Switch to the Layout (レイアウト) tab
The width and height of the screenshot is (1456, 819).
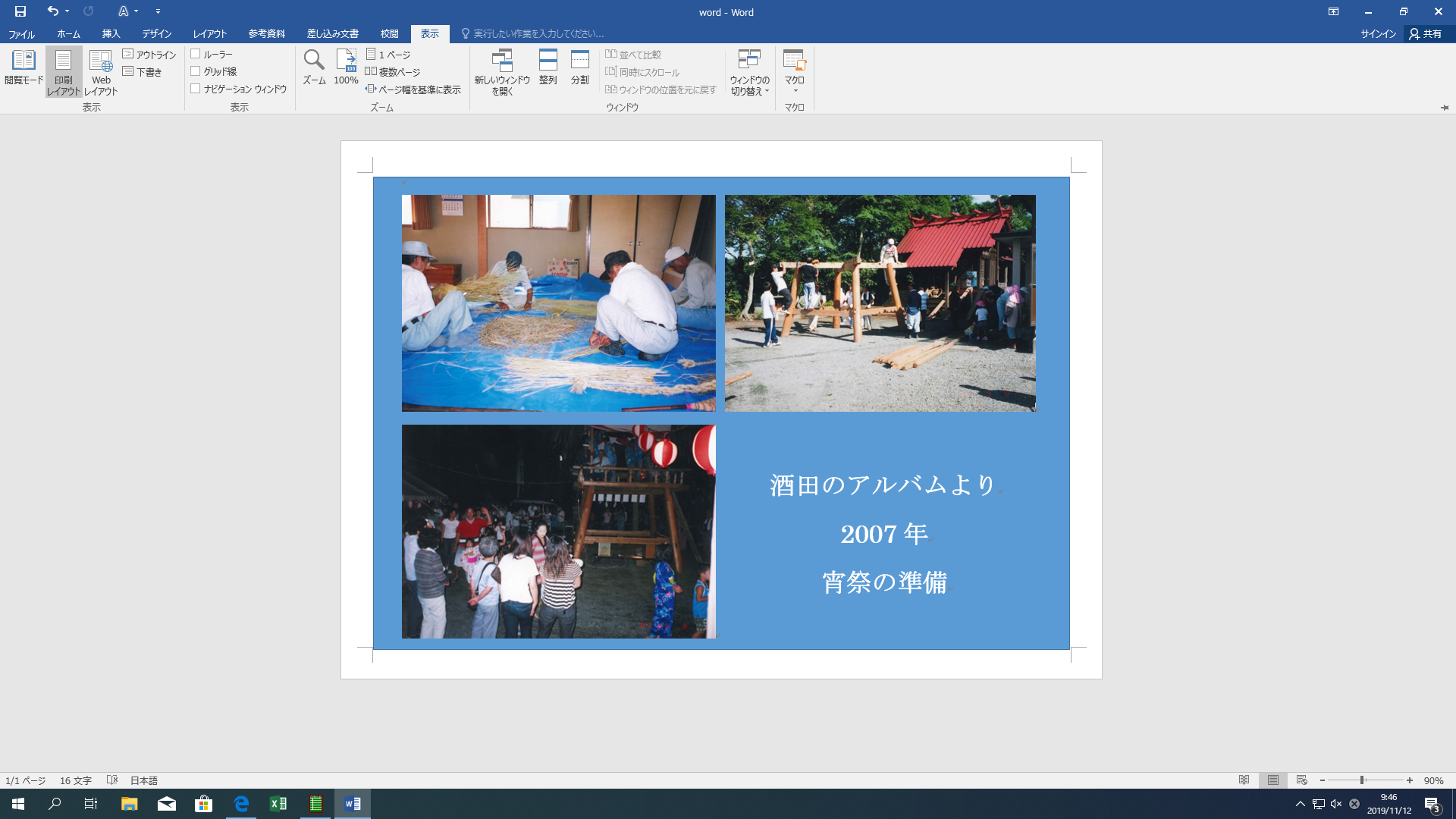tap(210, 34)
